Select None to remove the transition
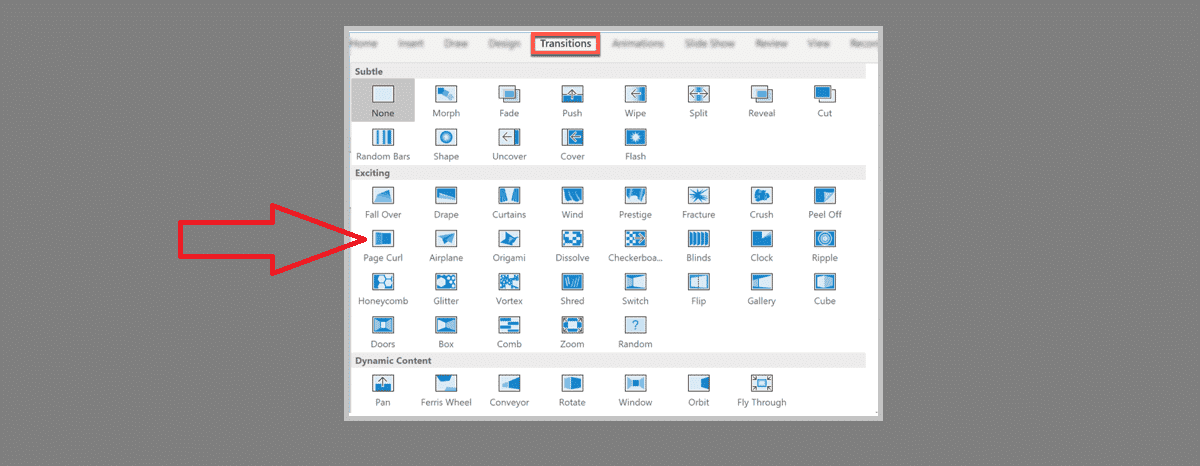The width and height of the screenshot is (1200, 466). [383, 99]
